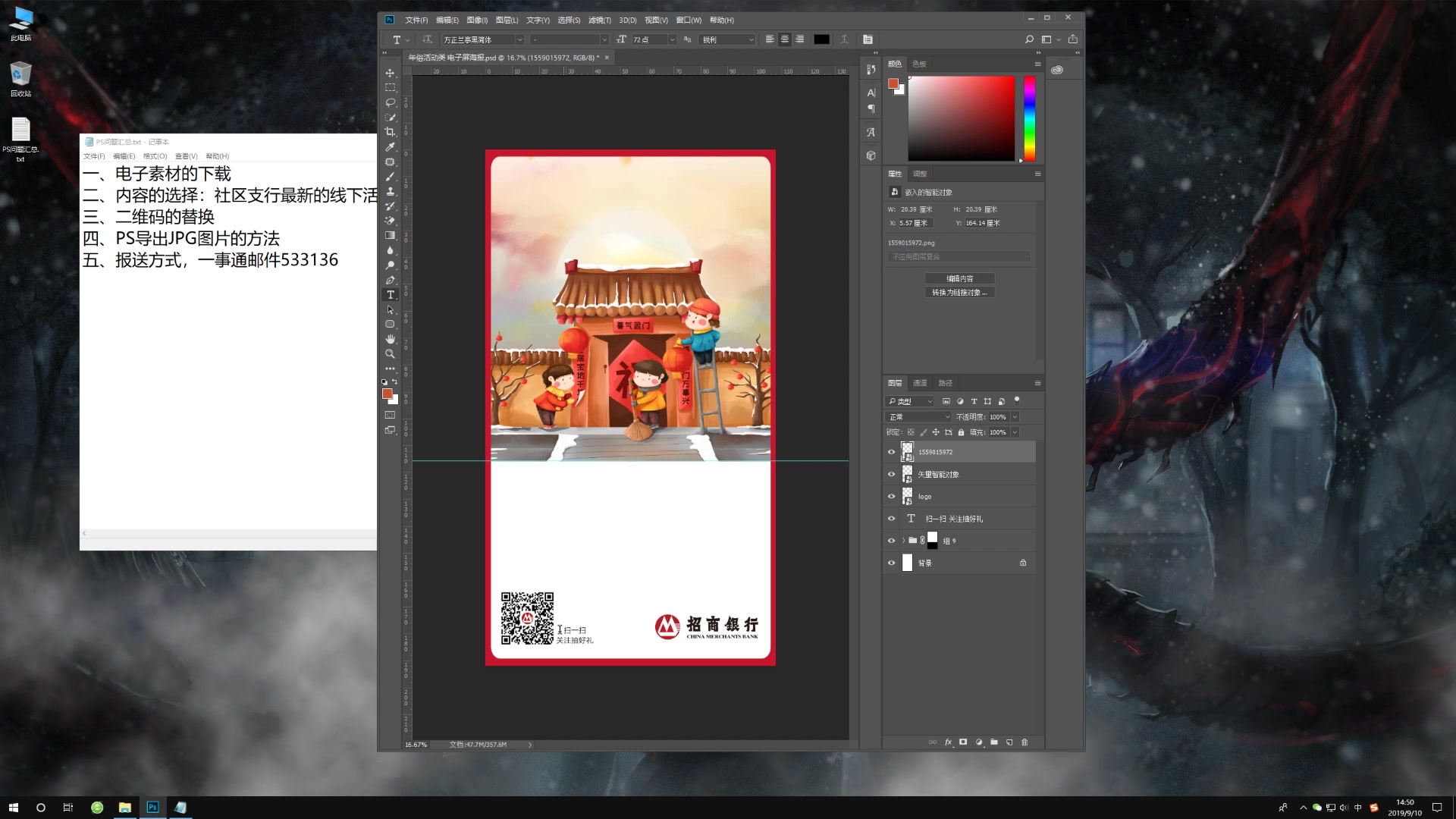Select the Crop tool
The image size is (1456, 819).
390,132
